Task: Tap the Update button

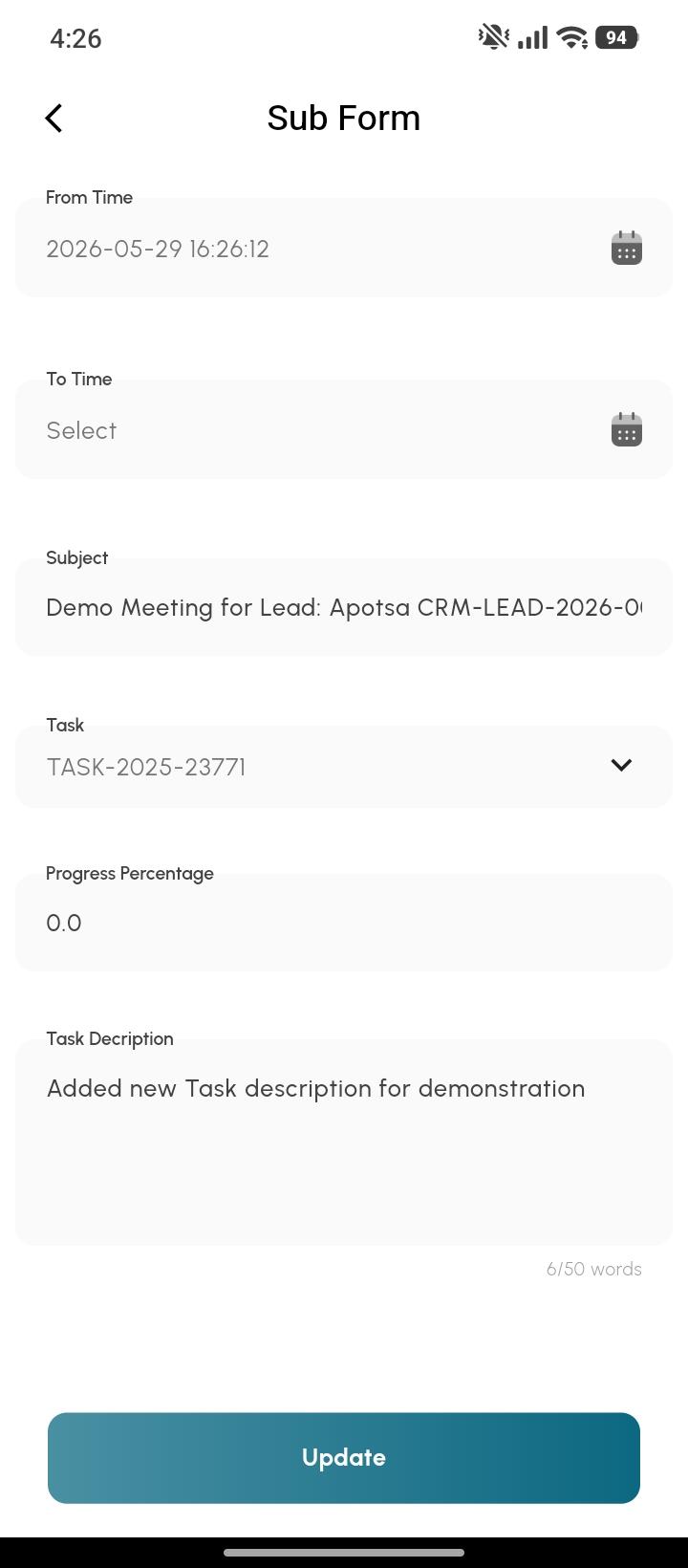Action: tap(344, 1457)
